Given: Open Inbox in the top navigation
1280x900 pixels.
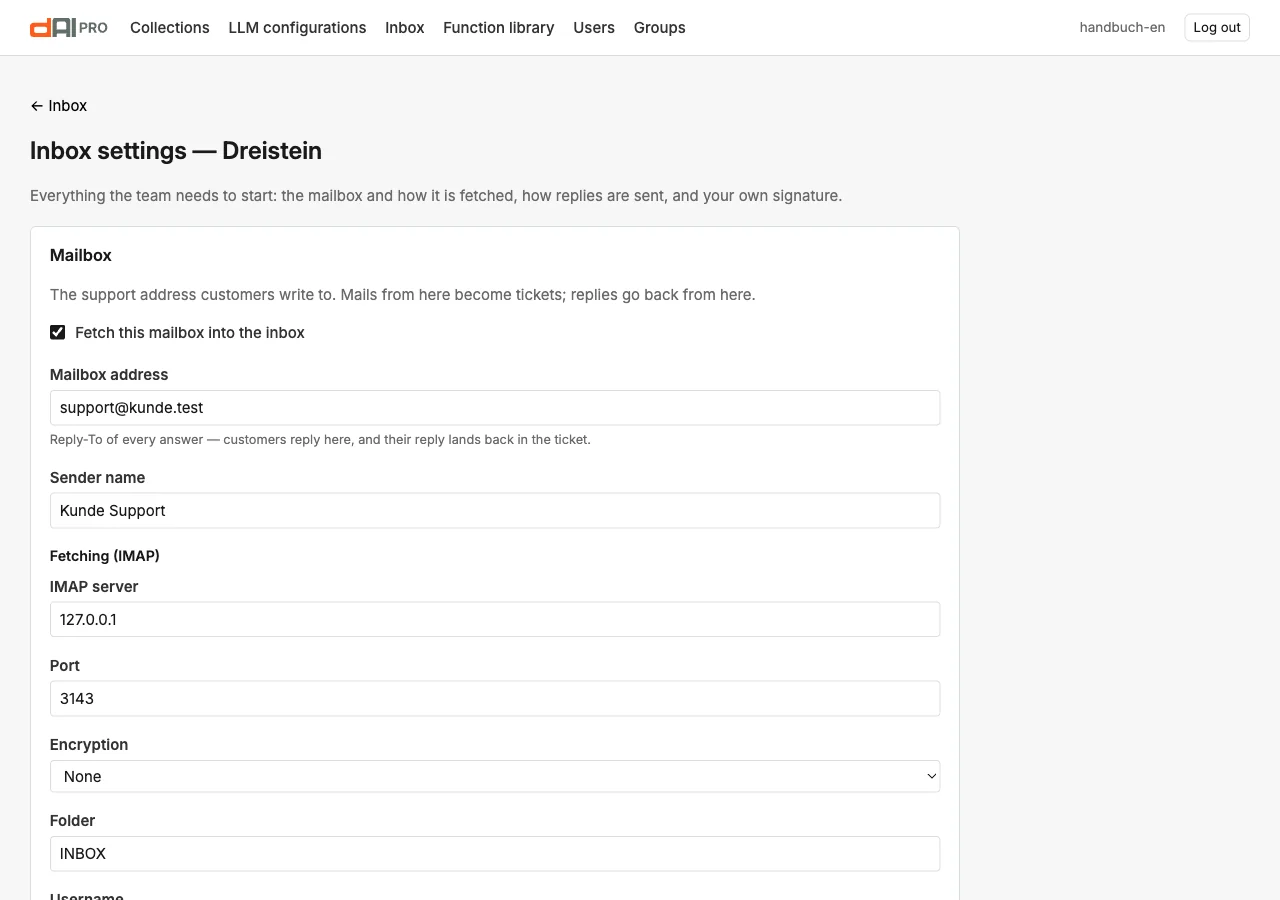Looking at the screenshot, I should coord(405,28).
